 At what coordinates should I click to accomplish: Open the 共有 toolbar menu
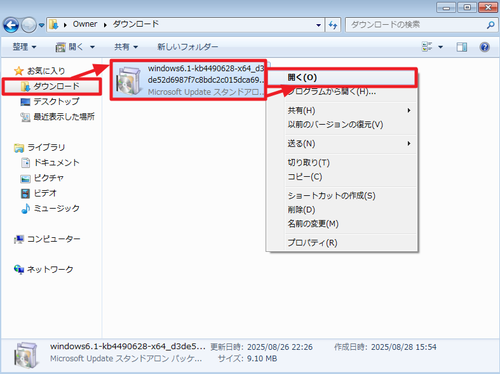pos(126,47)
